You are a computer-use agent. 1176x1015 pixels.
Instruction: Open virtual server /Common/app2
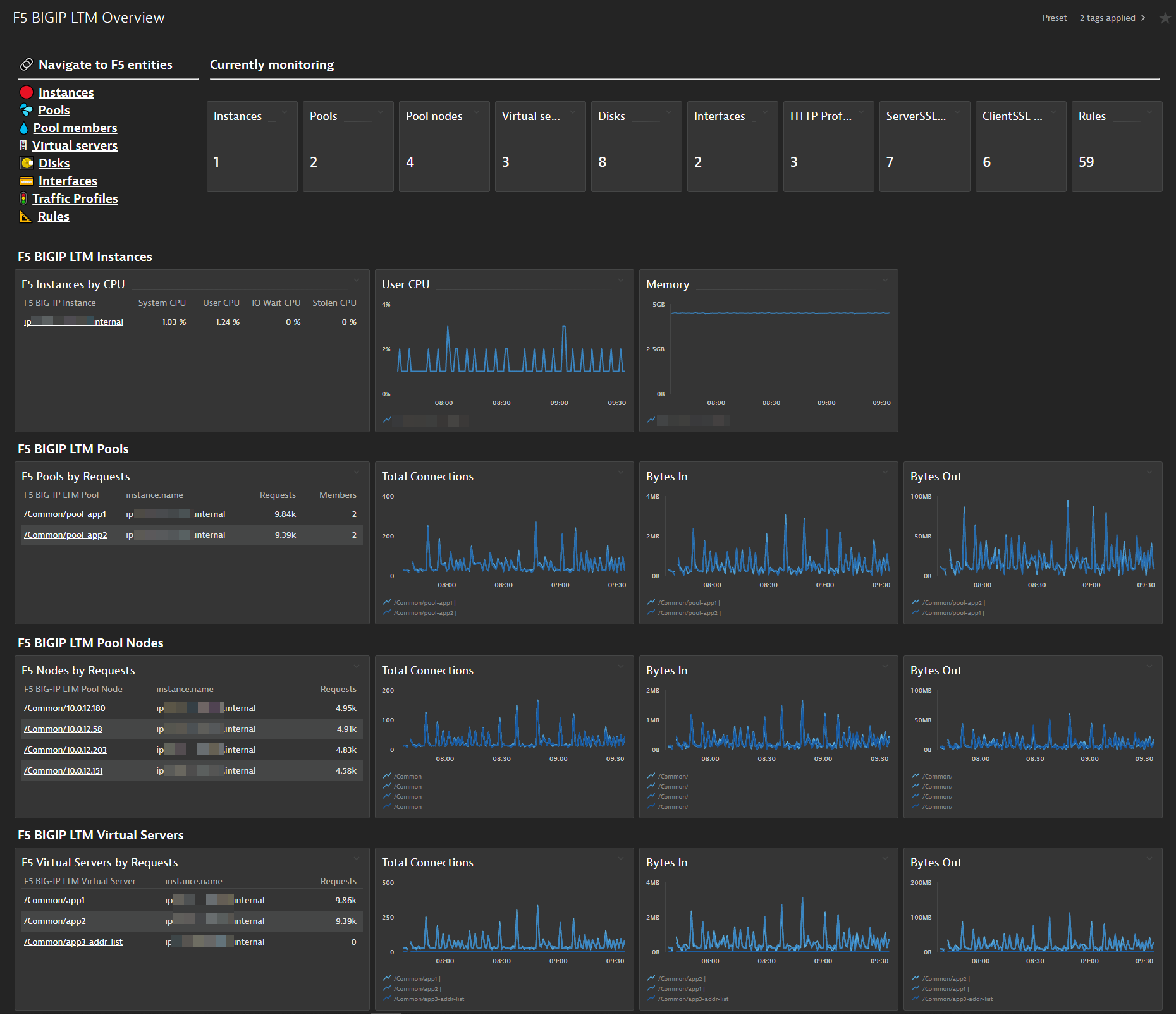coord(55,921)
